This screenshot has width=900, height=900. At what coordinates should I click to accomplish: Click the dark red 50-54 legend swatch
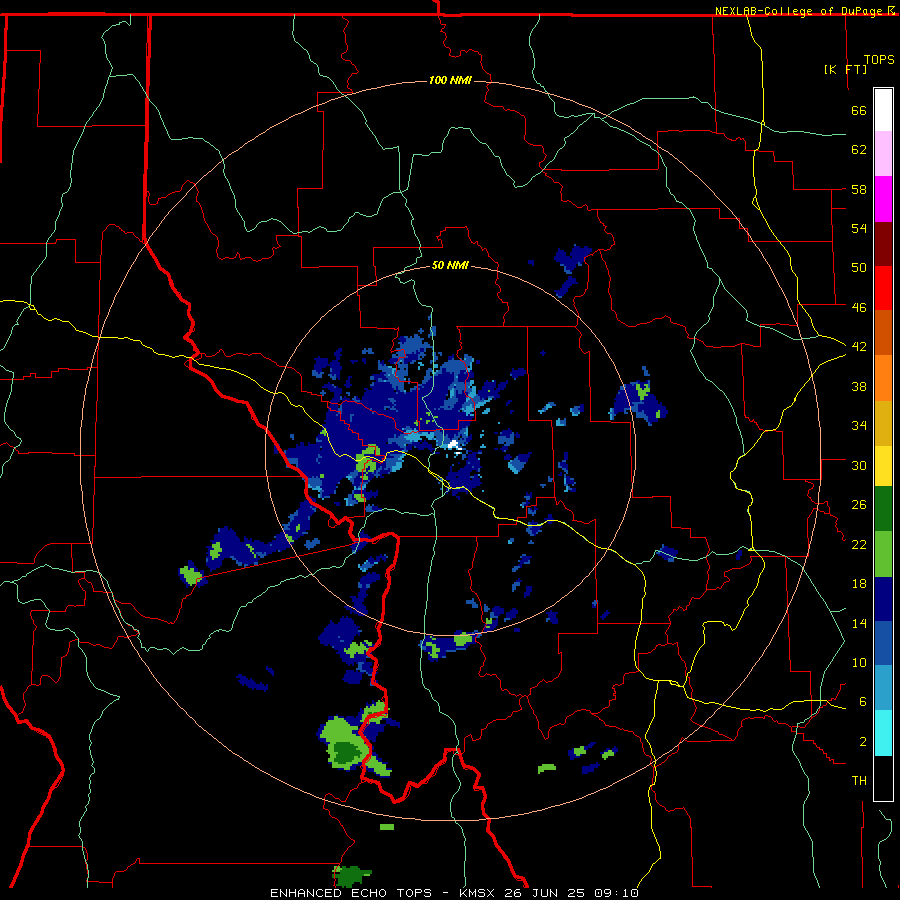pos(883,244)
